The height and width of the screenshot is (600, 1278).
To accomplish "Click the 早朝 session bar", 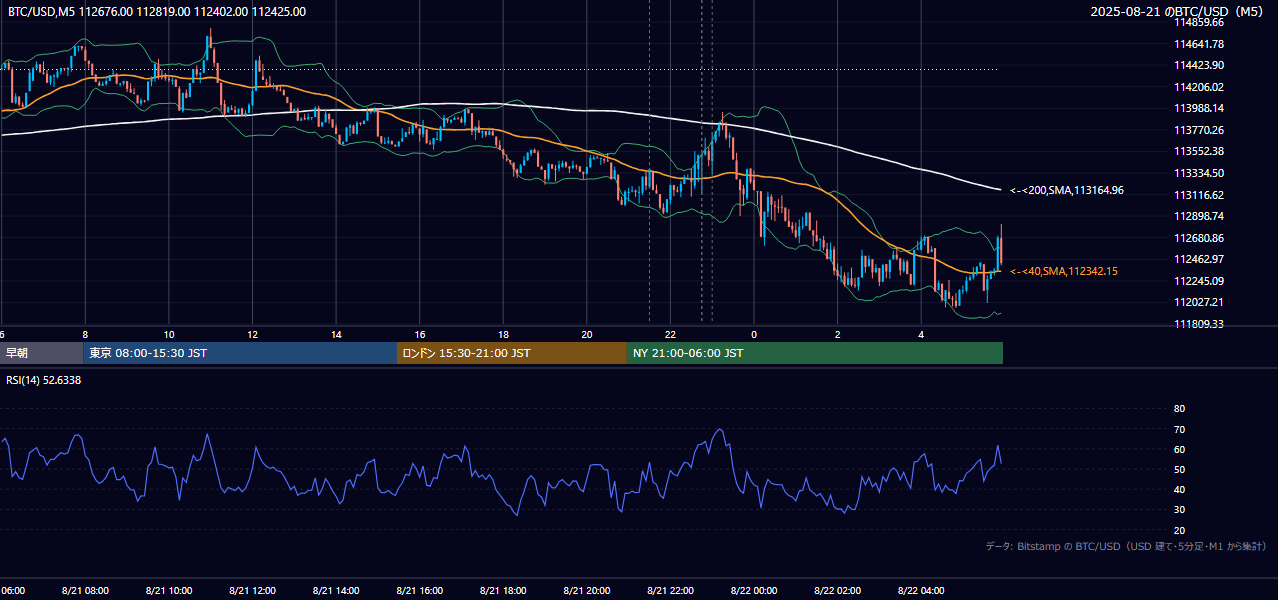I will pos(41,353).
